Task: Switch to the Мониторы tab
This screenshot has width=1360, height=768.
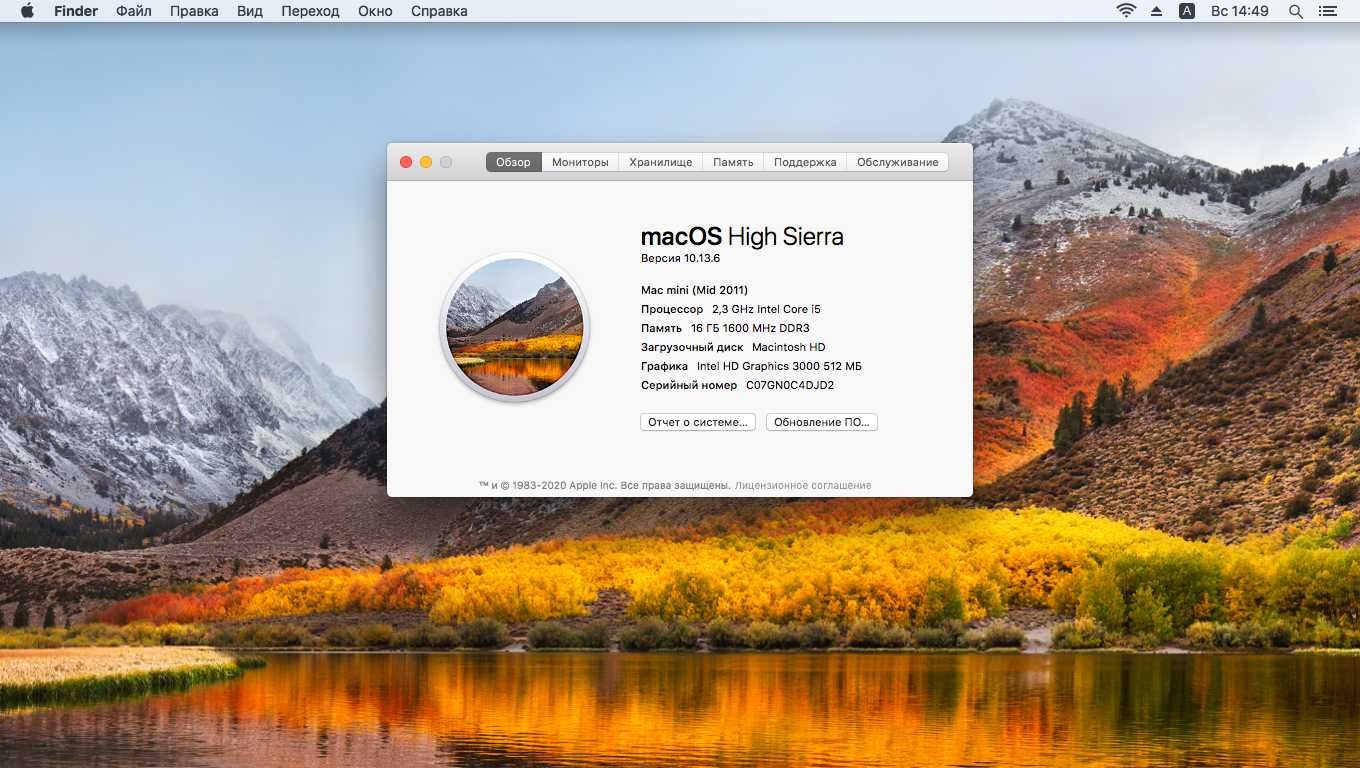Action: [x=580, y=162]
